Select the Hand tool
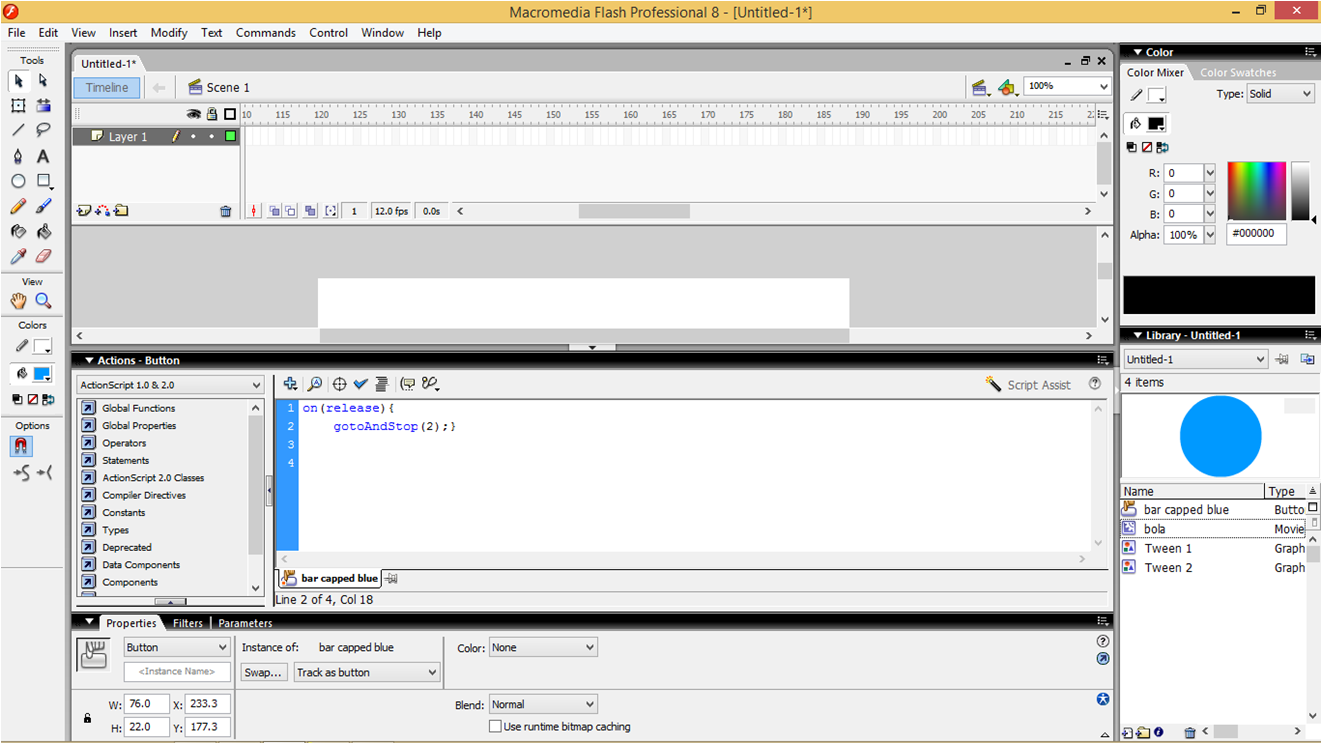The height and width of the screenshot is (744, 1322). coord(18,300)
